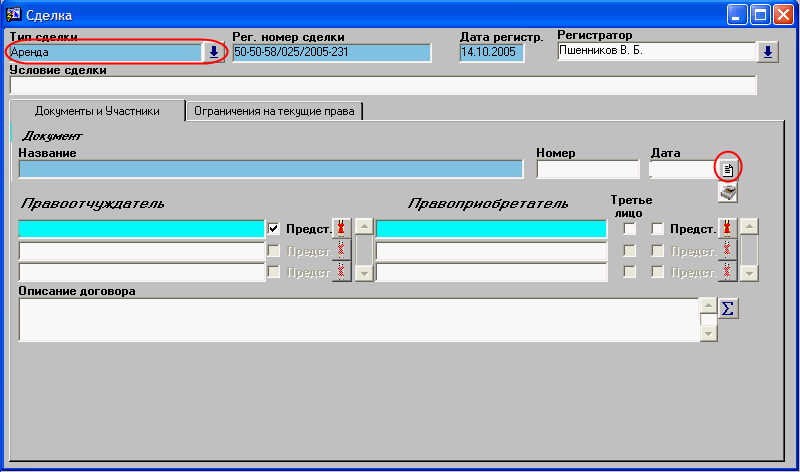Maximize the Сделка window
The image size is (800, 472).
point(760,15)
